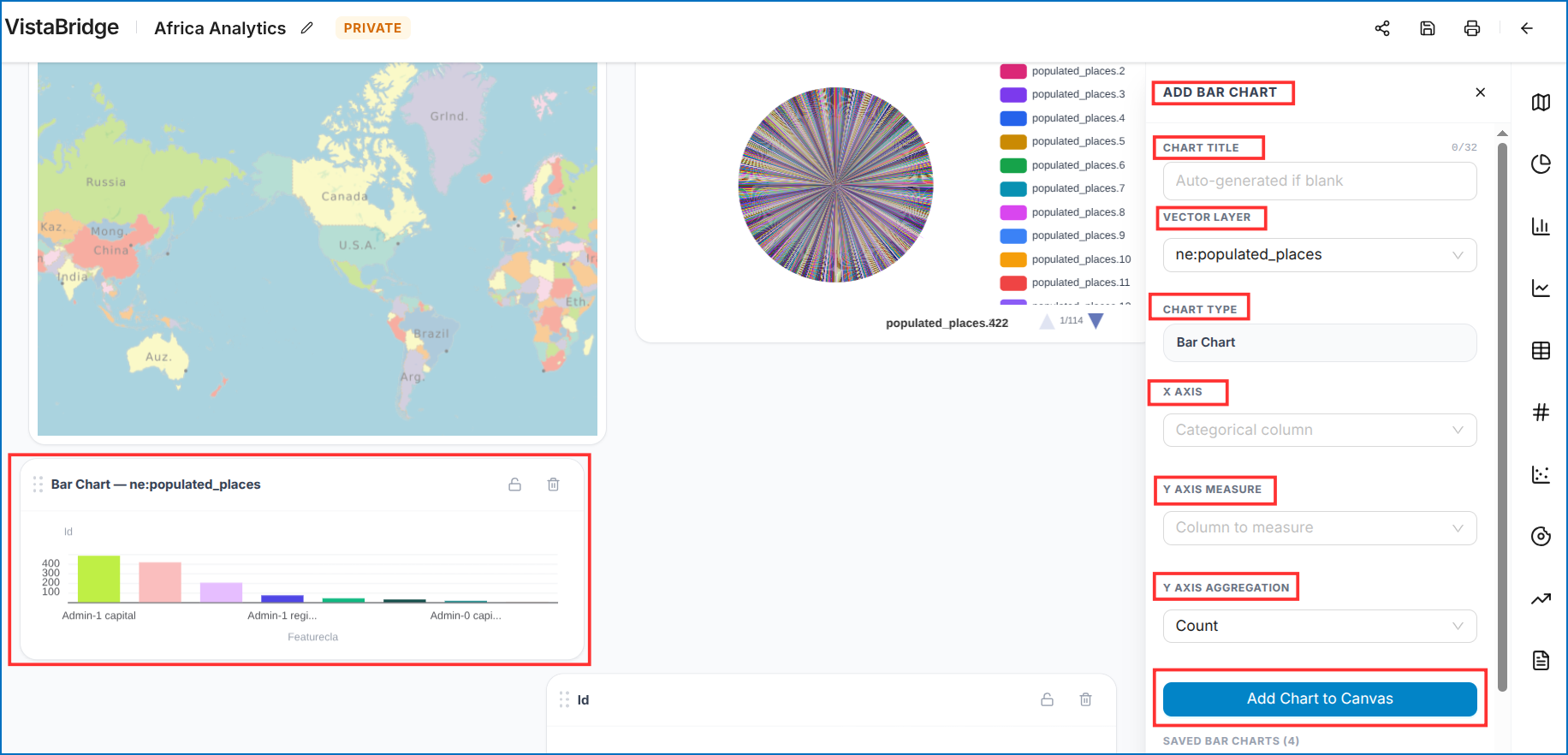Open the Vector Layer ne:populated_places dropdown
Screen dimensions: 1568x755
click(x=1320, y=255)
